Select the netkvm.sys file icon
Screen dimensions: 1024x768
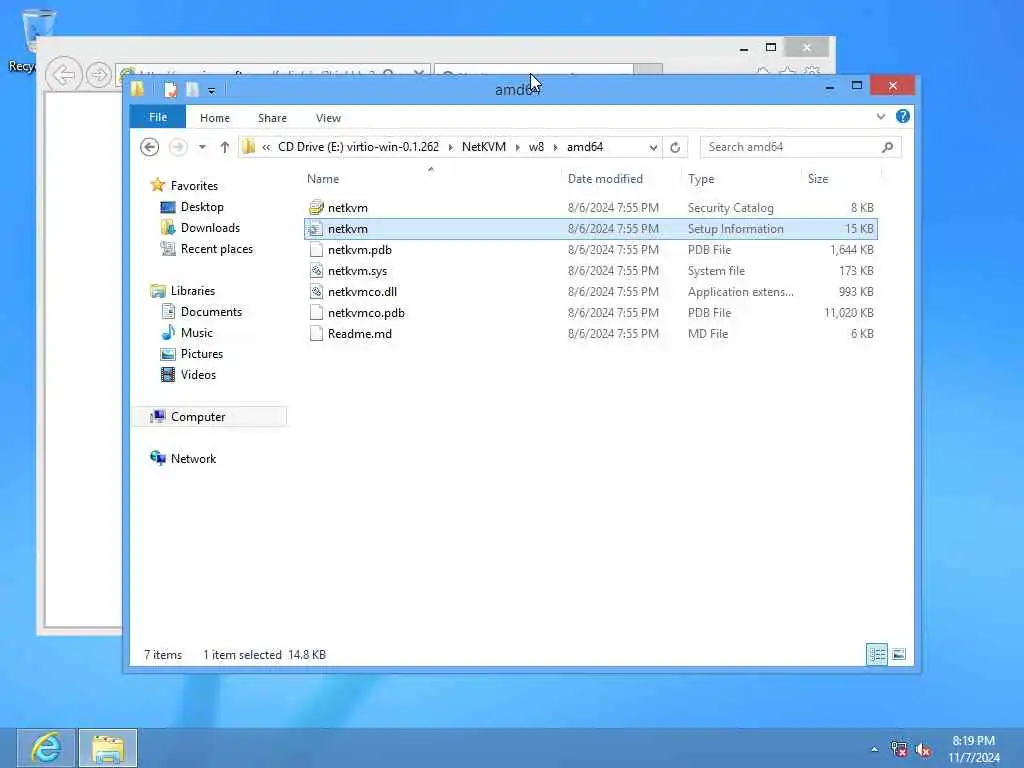point(316,270)
